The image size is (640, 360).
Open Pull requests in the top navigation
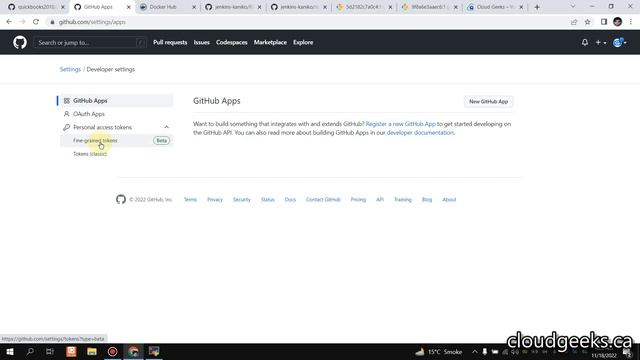170,42
